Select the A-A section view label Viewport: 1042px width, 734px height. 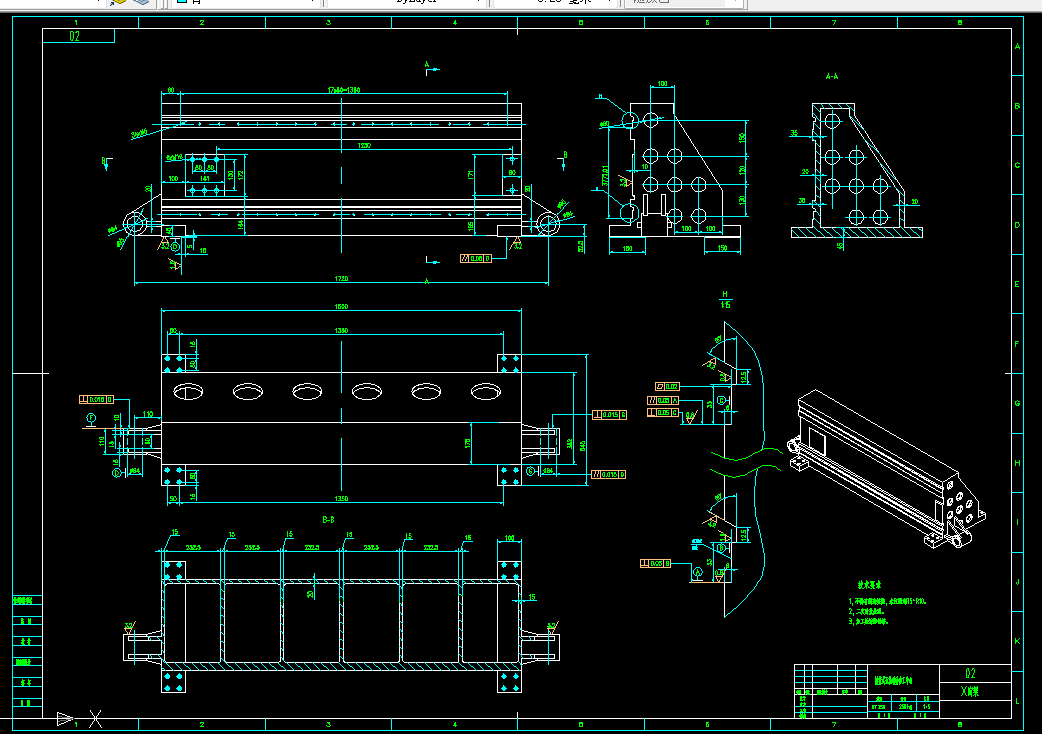[x=832, y=76]
